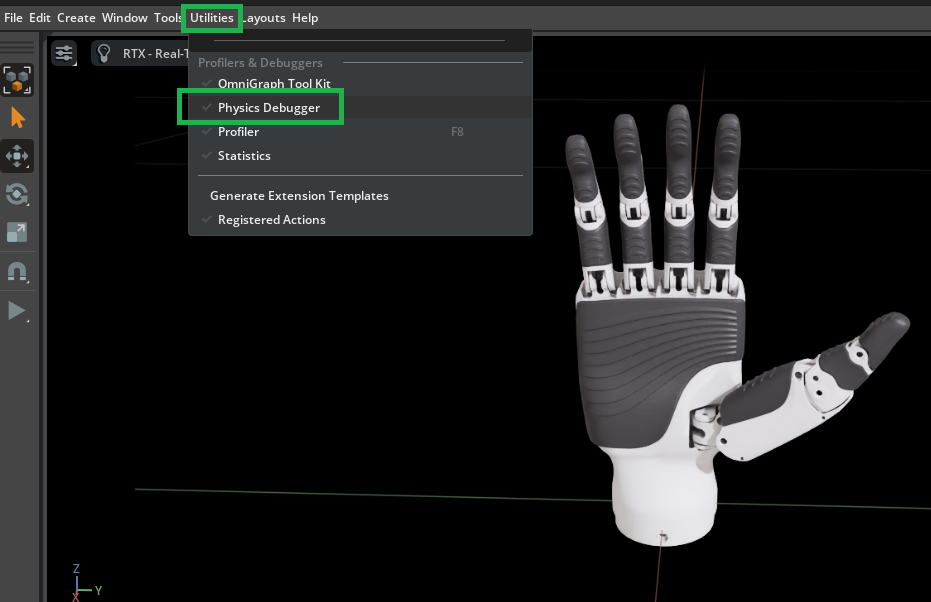Screen dimensions: 931x602
Task: Open Generate Extension Templates
Action: 299,195
